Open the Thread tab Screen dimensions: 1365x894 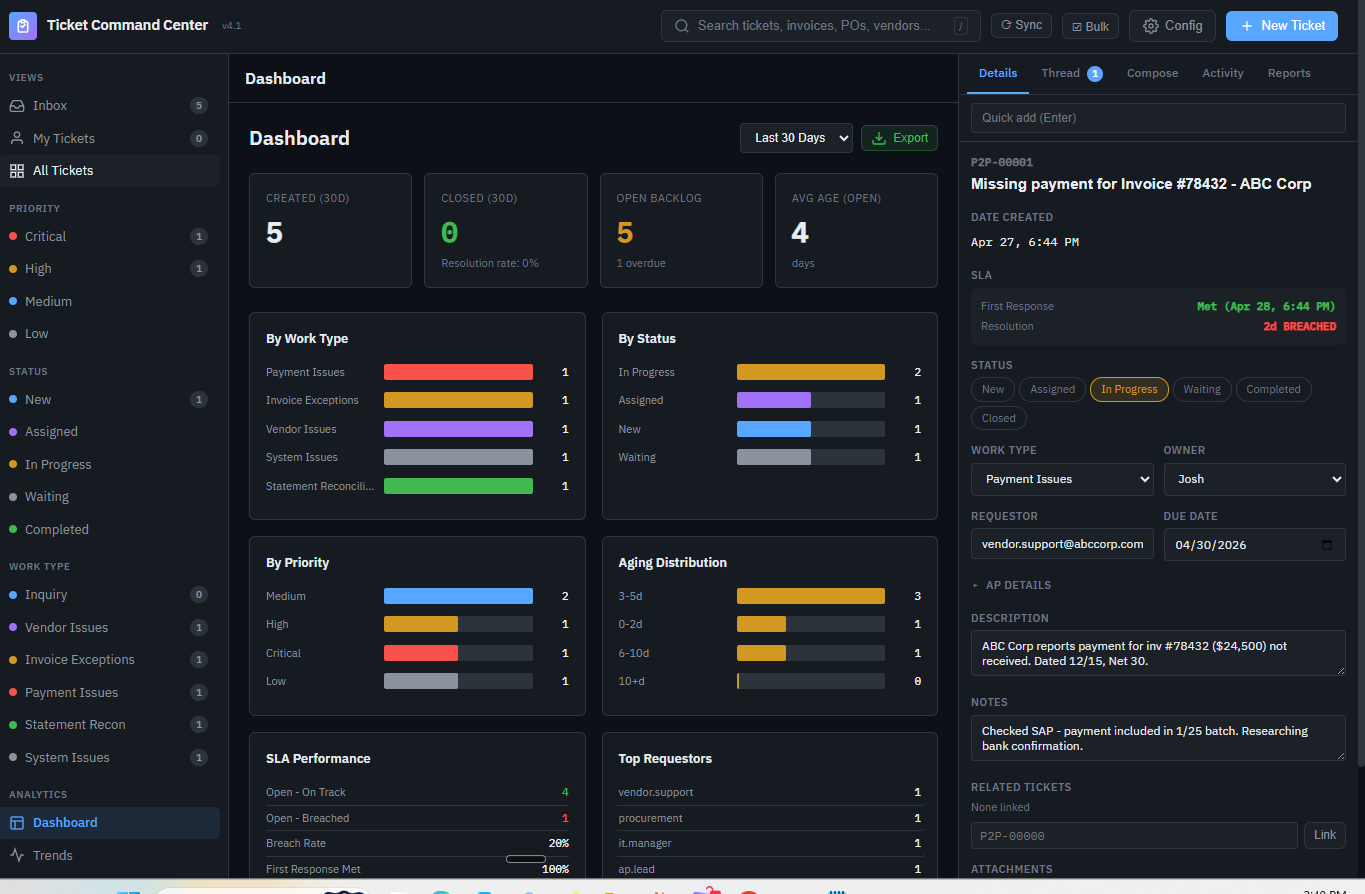click(x=1071, y=73)
